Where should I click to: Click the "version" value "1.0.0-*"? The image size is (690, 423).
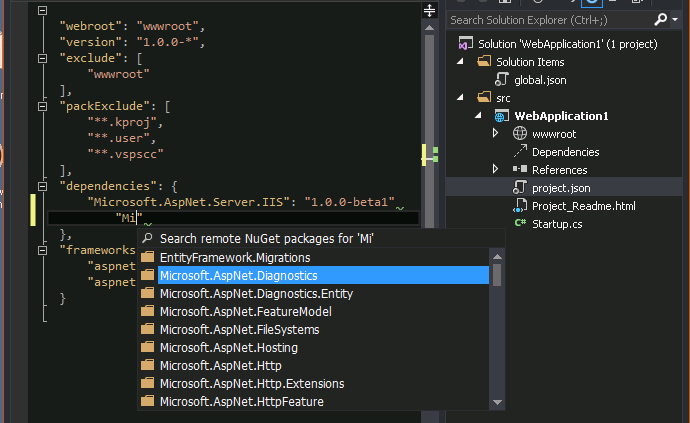click(167, 42)
